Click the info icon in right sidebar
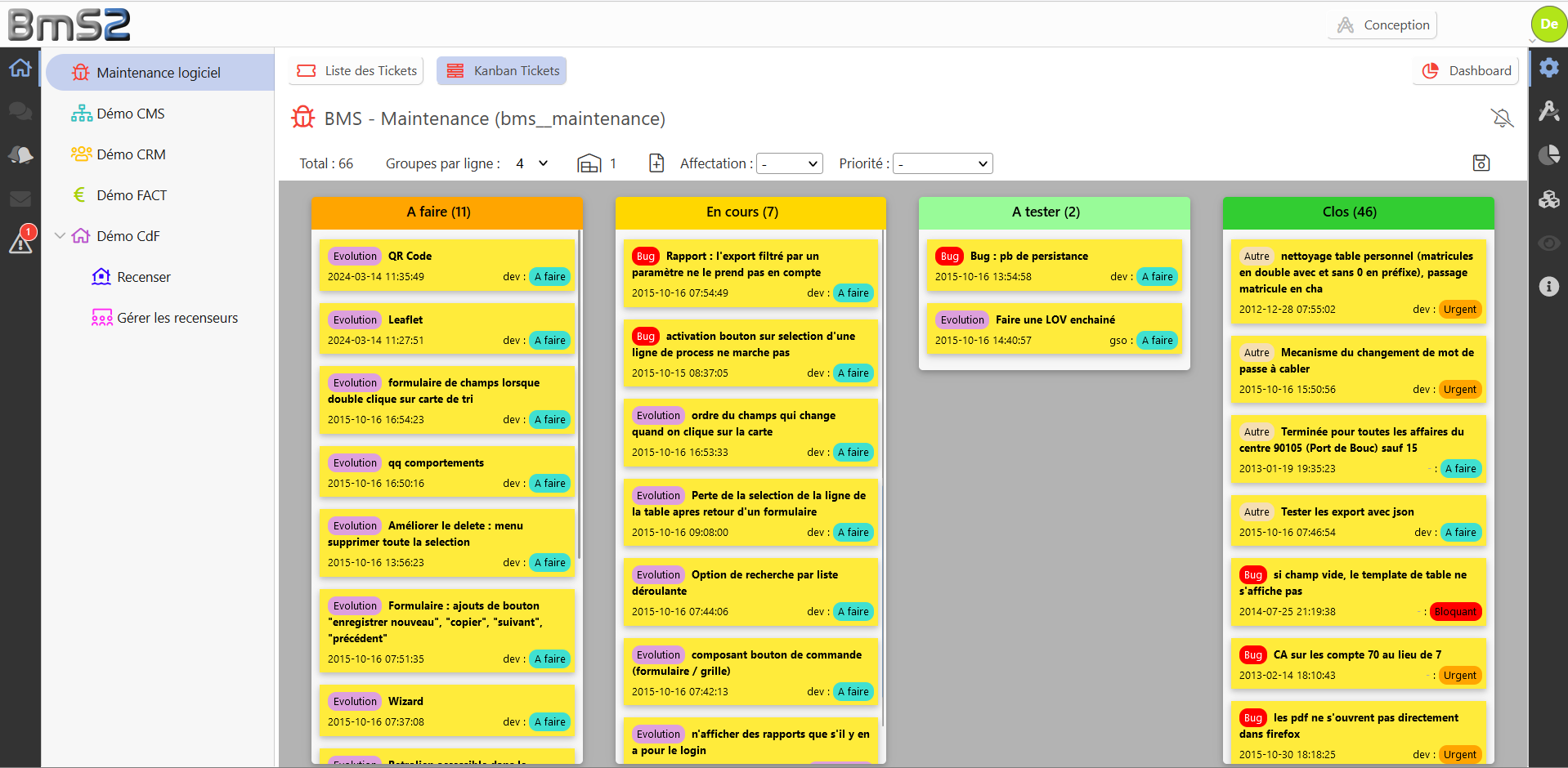 pos(1548,287)
